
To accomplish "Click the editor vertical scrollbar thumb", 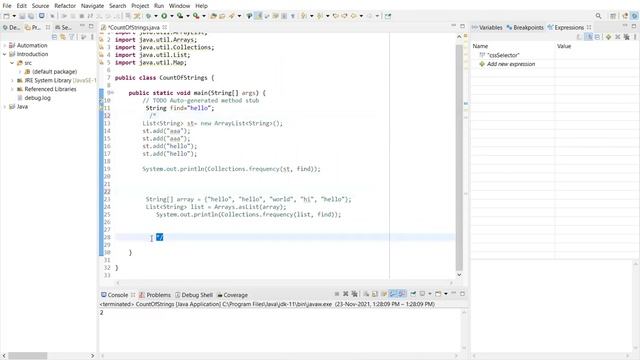I will coord(459,157).
